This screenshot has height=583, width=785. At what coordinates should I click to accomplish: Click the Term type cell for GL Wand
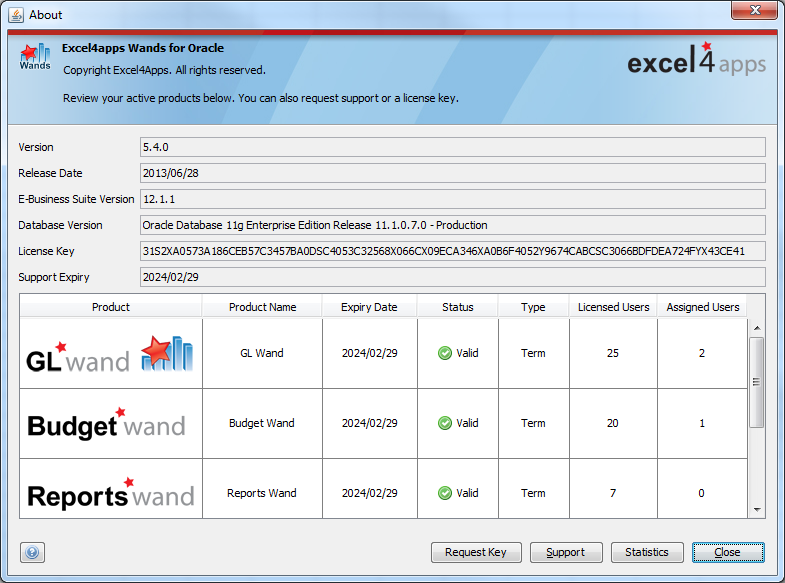534,353
